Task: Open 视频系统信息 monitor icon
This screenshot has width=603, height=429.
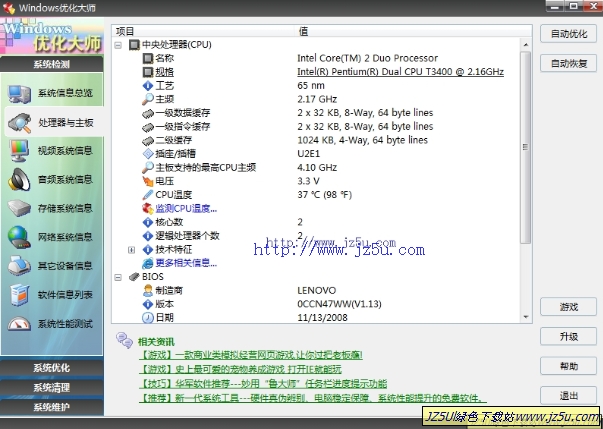Action: coord(19,151)
